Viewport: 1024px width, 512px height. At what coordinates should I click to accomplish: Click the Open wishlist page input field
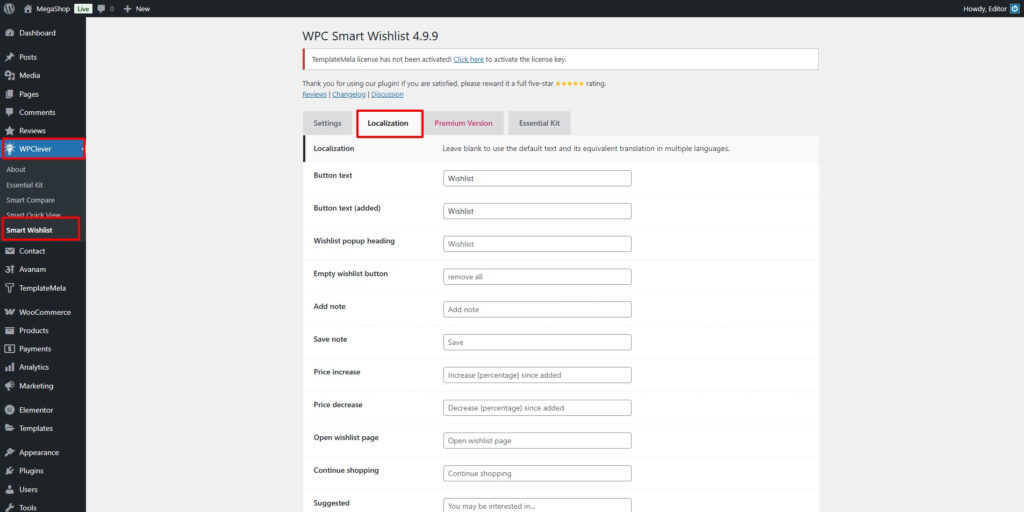[x=537, y=440]
